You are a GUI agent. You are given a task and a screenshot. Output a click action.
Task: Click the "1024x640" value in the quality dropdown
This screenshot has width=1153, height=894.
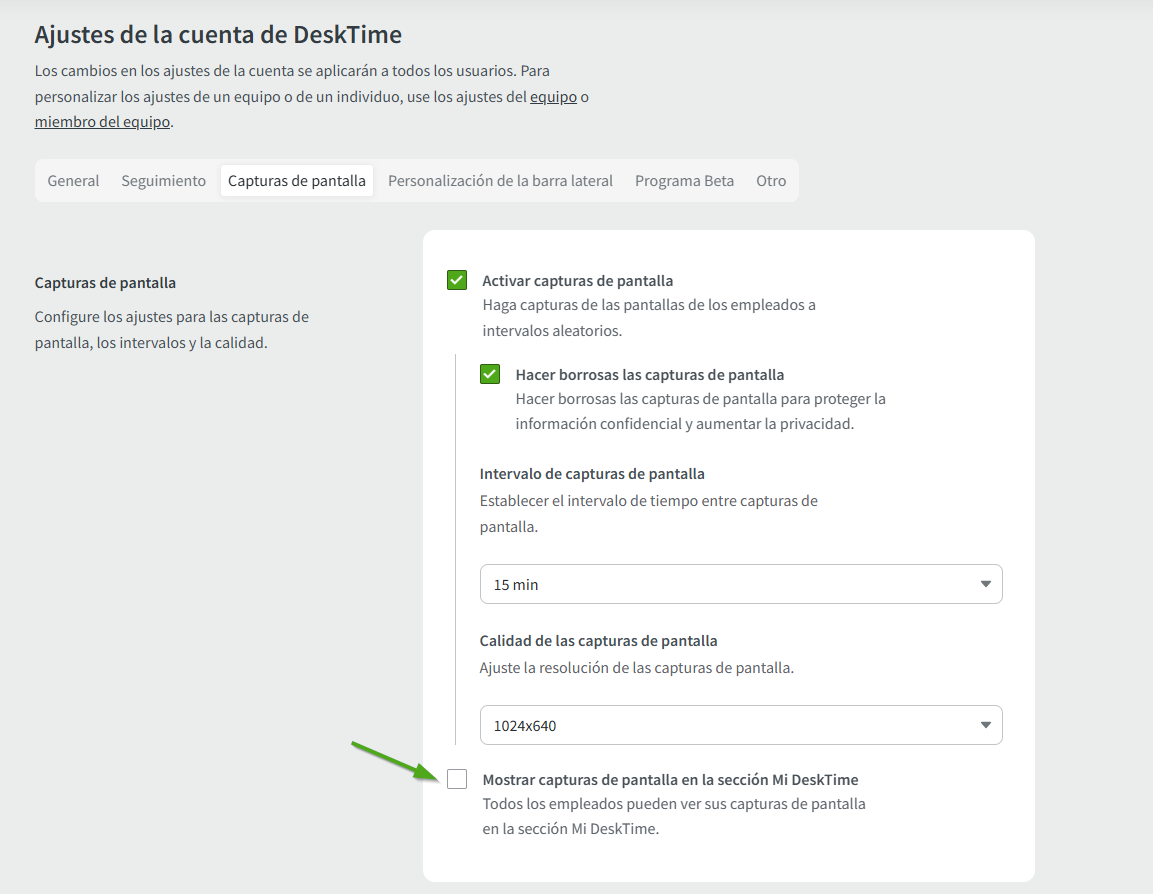pos(525,725)
